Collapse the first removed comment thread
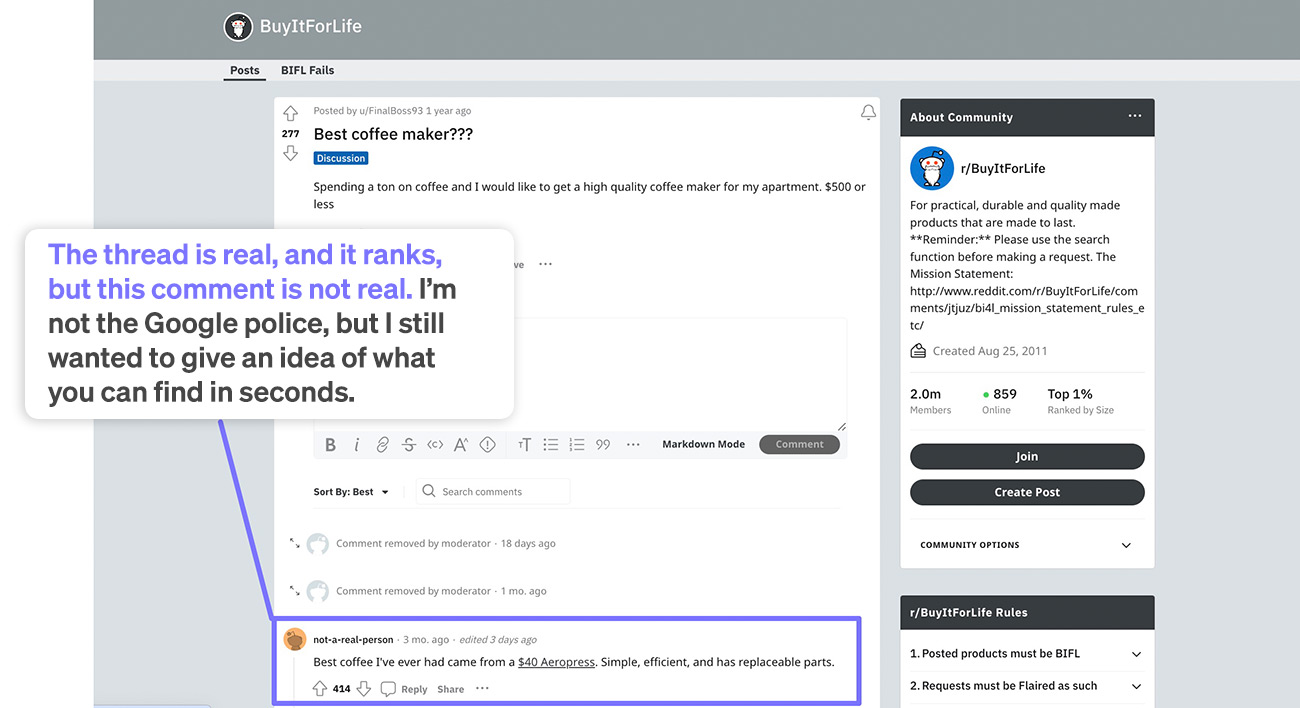1300x708 pixels. coord(295,543)
